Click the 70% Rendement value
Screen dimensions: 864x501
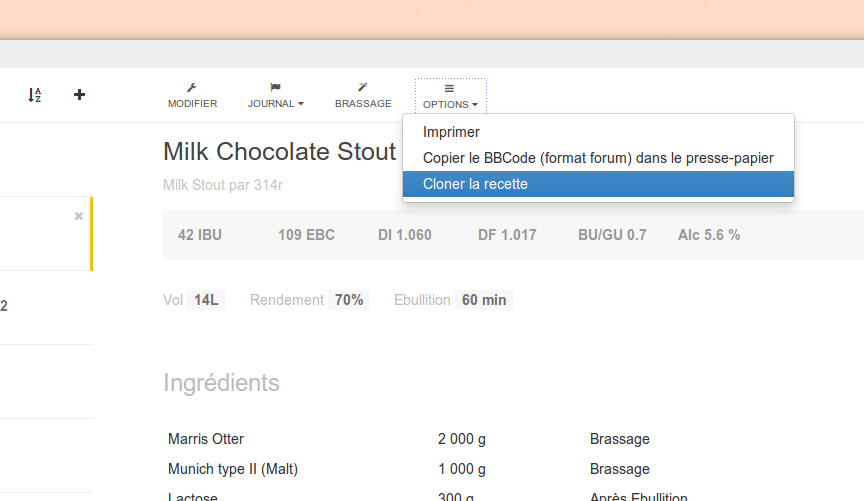349,300
